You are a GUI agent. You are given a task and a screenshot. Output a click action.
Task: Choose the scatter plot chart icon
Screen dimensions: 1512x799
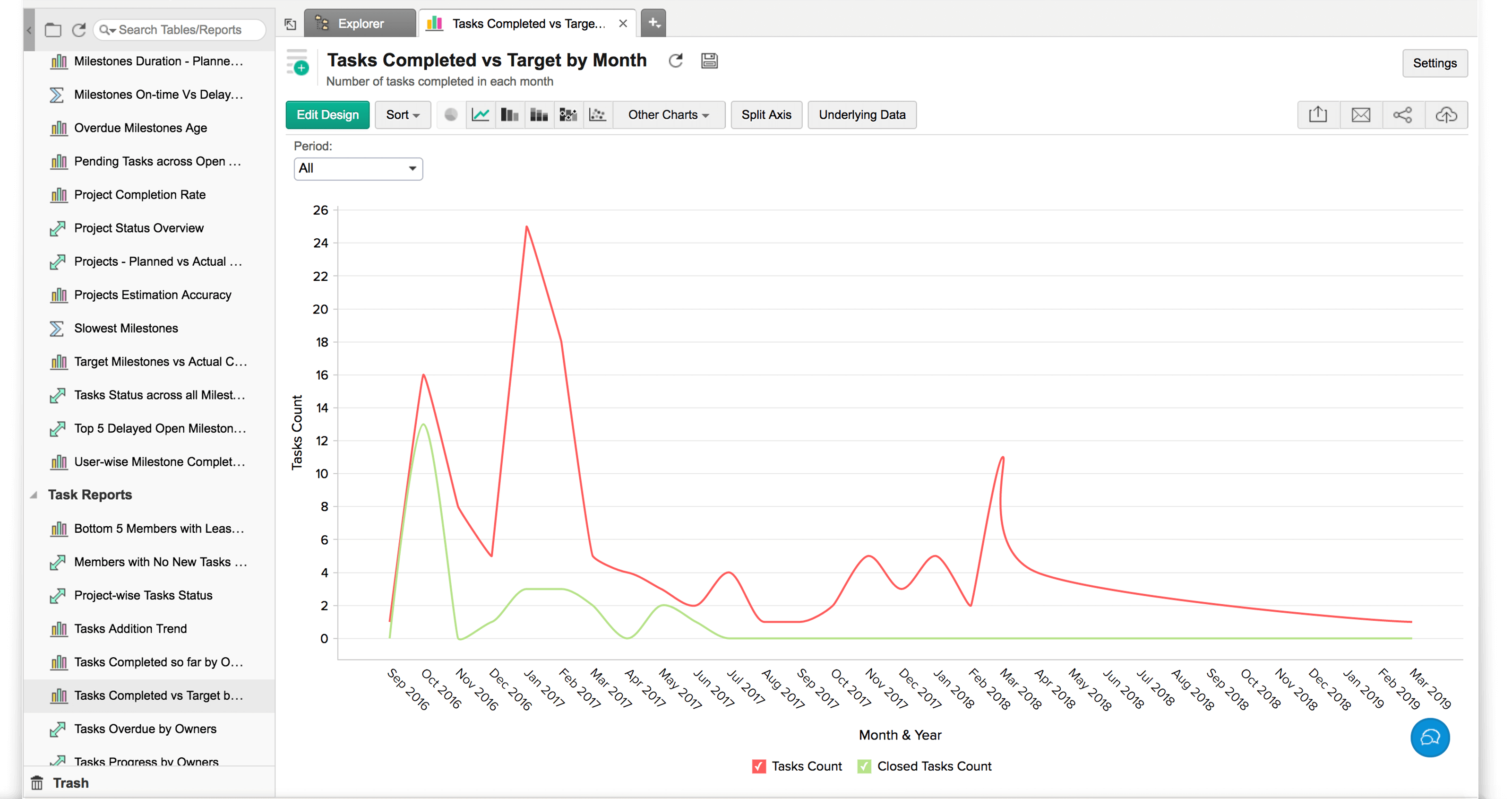(x=598, y=114)
